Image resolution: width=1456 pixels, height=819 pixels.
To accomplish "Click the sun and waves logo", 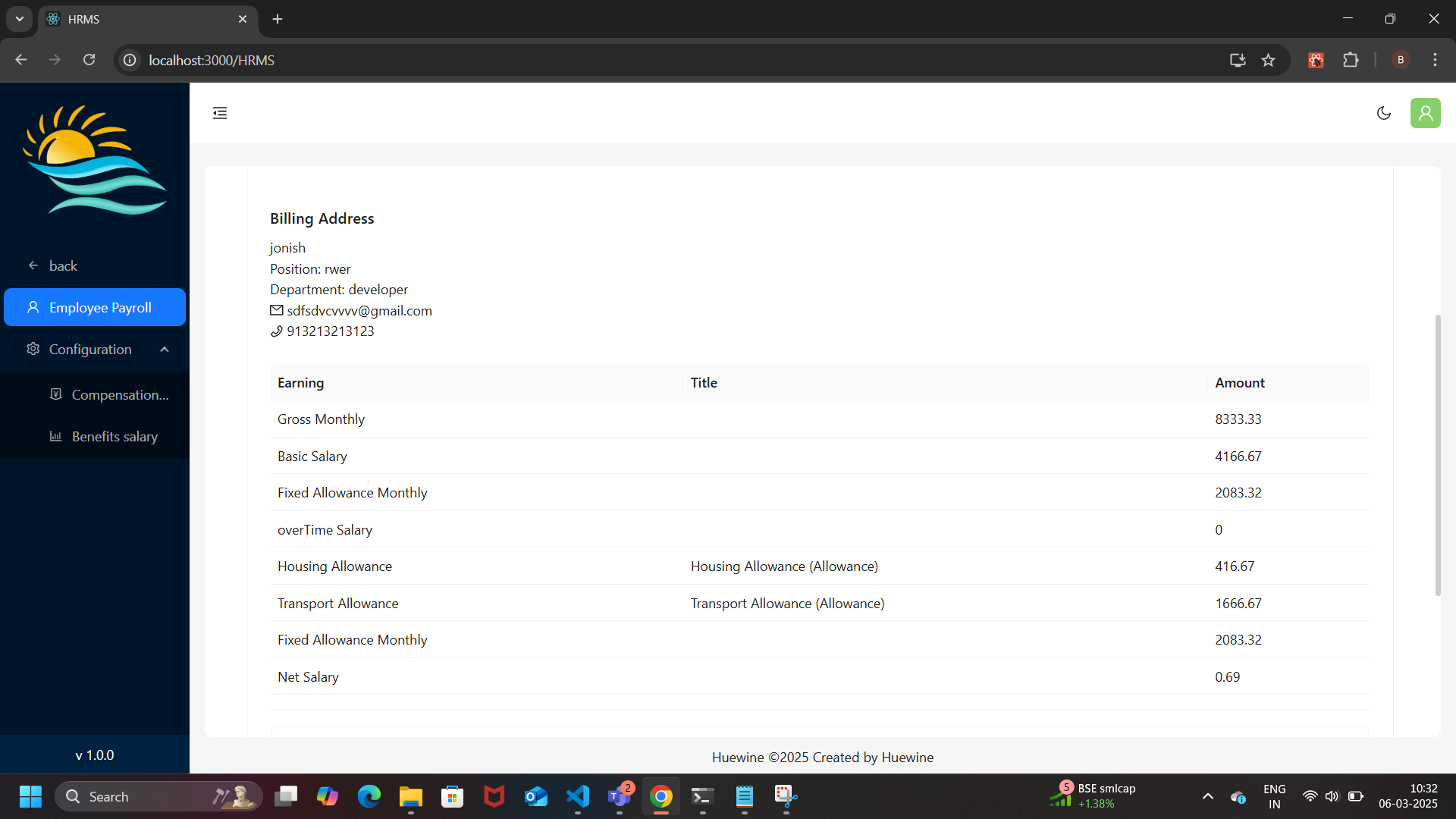I will click(x=95, y=160).
